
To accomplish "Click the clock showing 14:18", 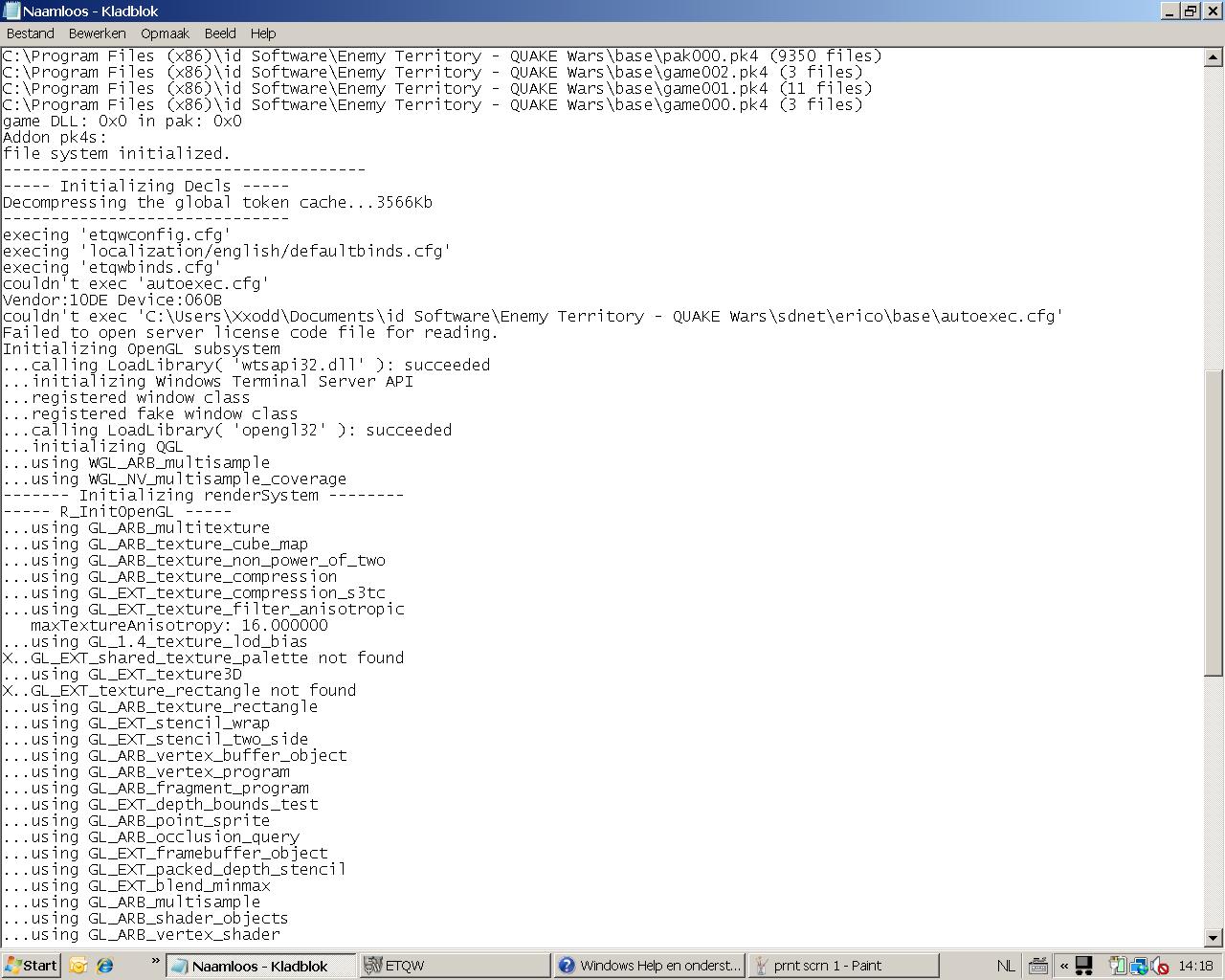I will coord(1196,966).
